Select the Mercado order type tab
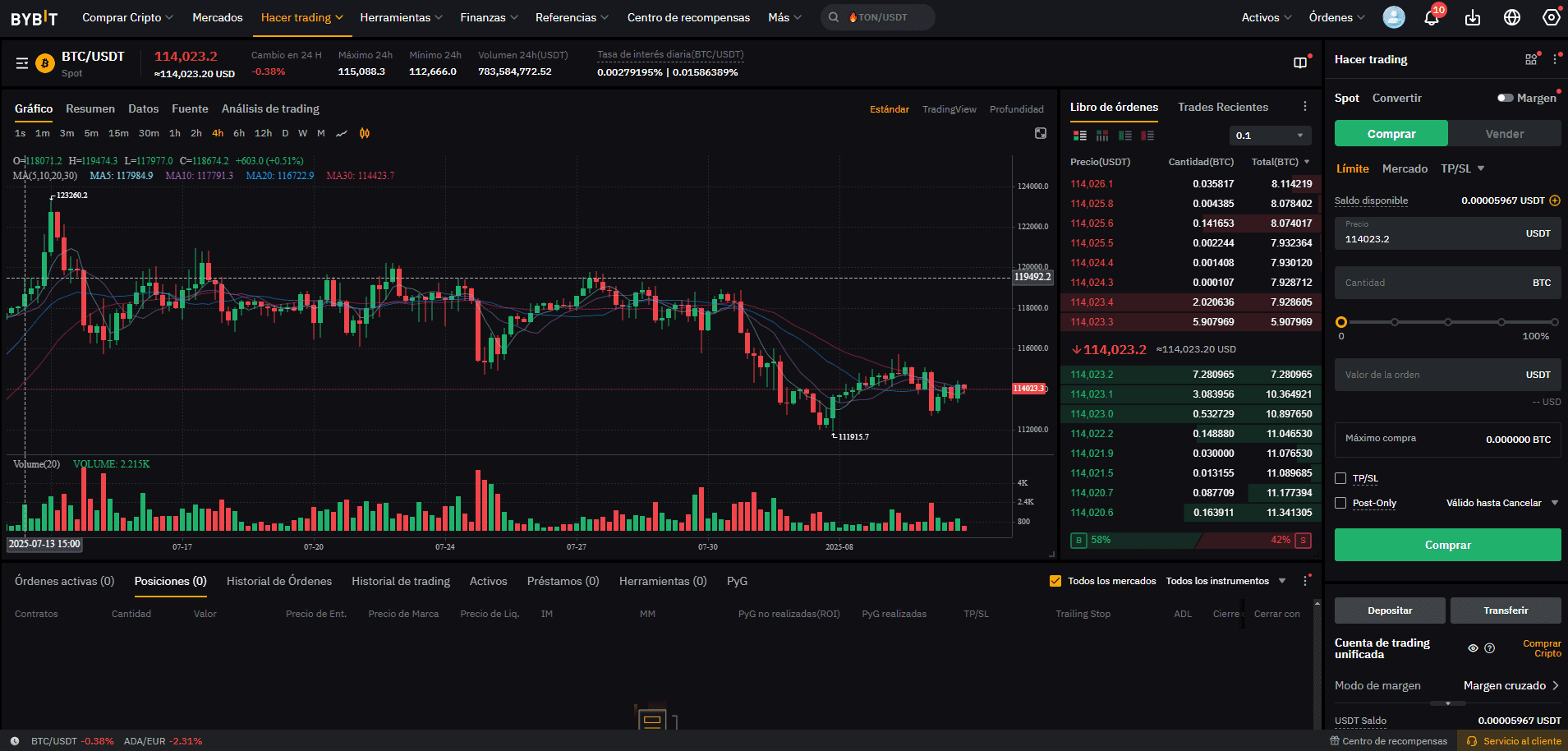The width and height of the screenshot is (1568, 751). coord(1405,168)
